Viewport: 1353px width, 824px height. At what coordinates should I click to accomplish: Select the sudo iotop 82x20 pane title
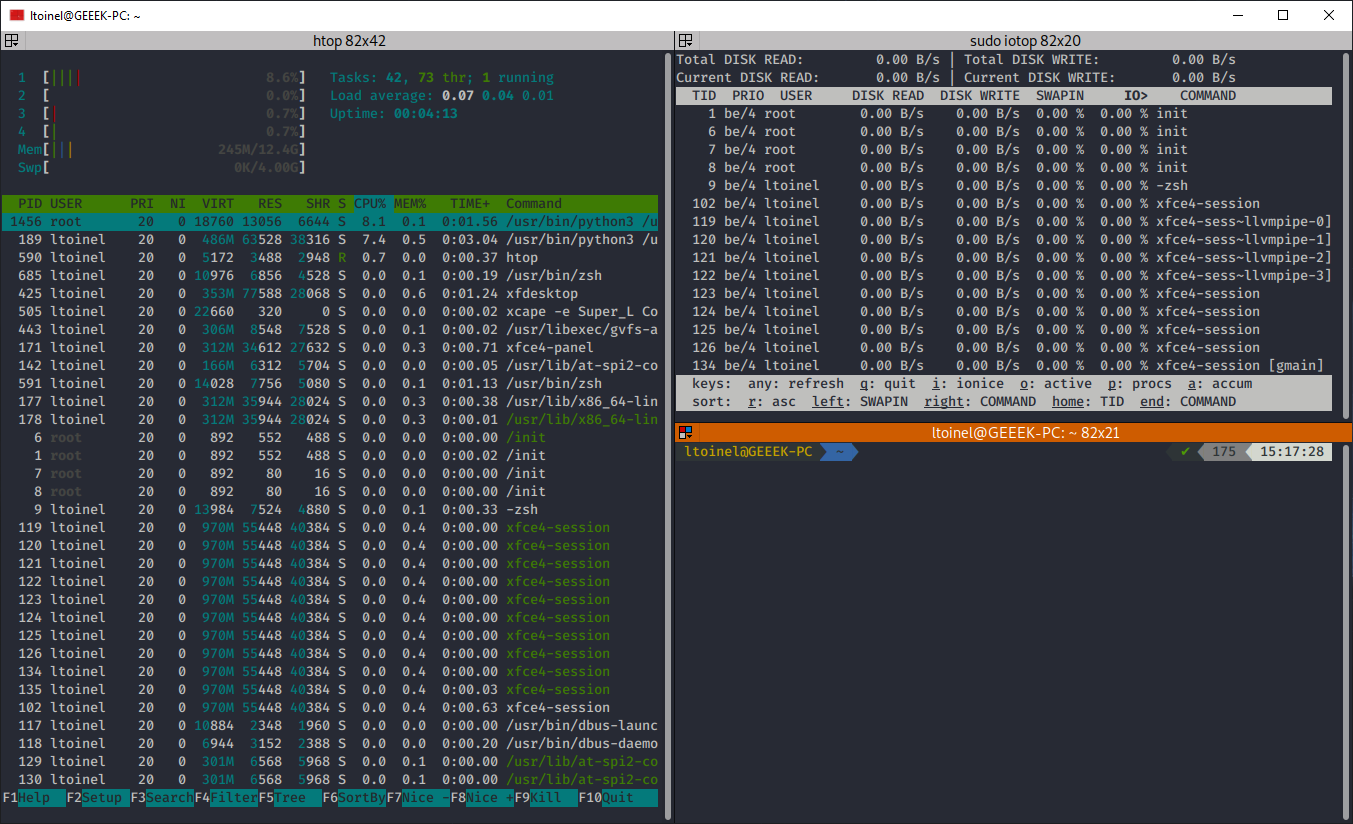[1023, 41]
